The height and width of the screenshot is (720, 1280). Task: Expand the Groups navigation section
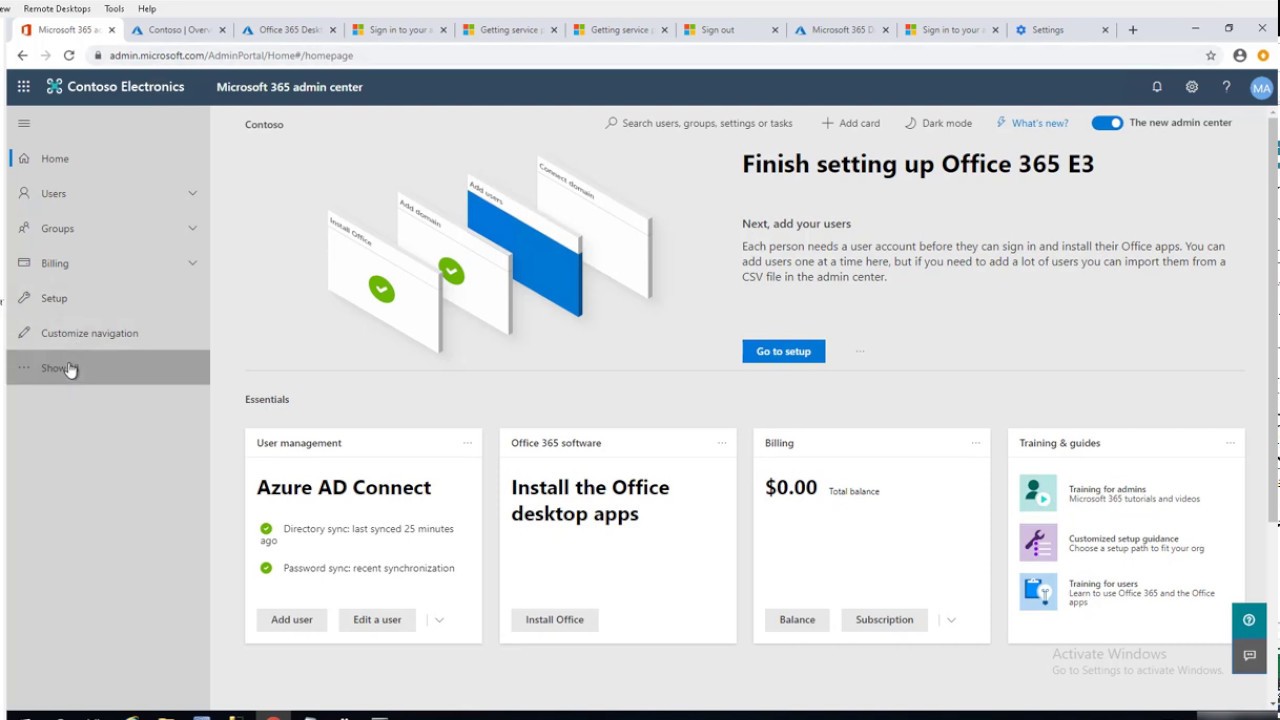point(192,228)
